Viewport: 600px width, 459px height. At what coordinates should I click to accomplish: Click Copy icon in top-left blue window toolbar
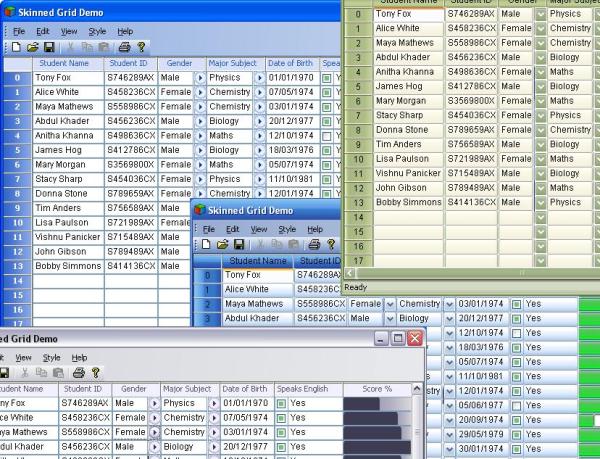(87, 47)
